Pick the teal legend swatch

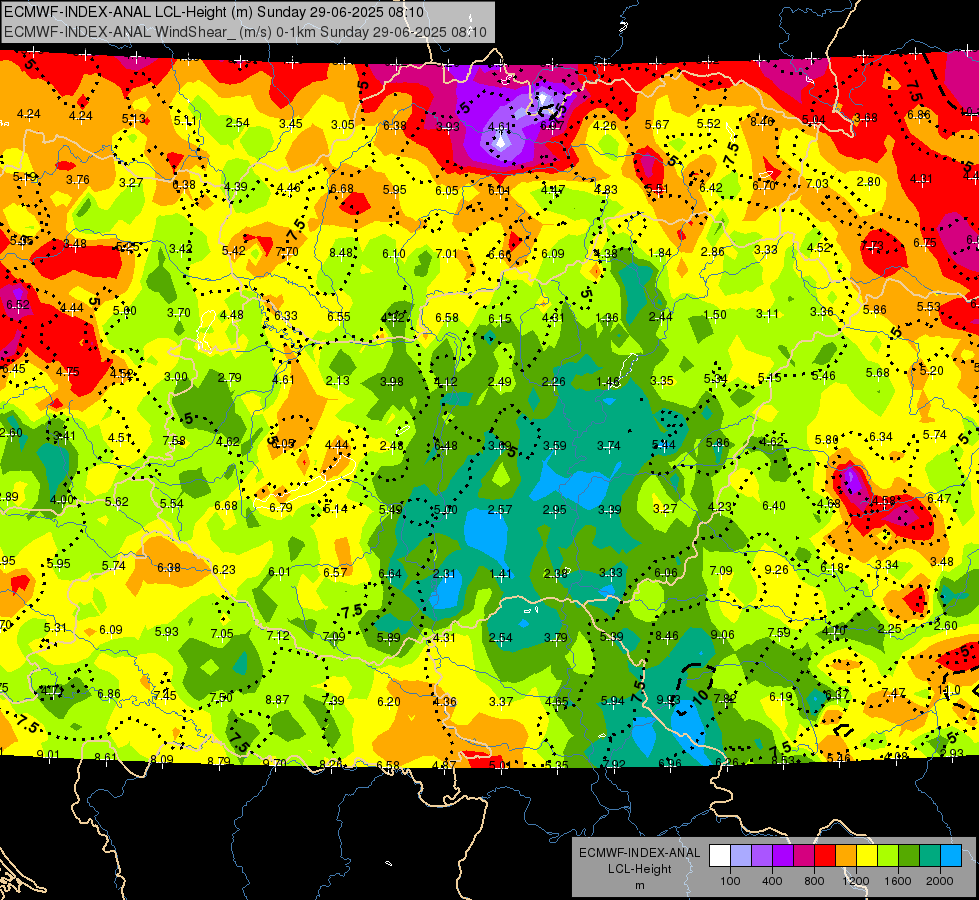point(929,856)
